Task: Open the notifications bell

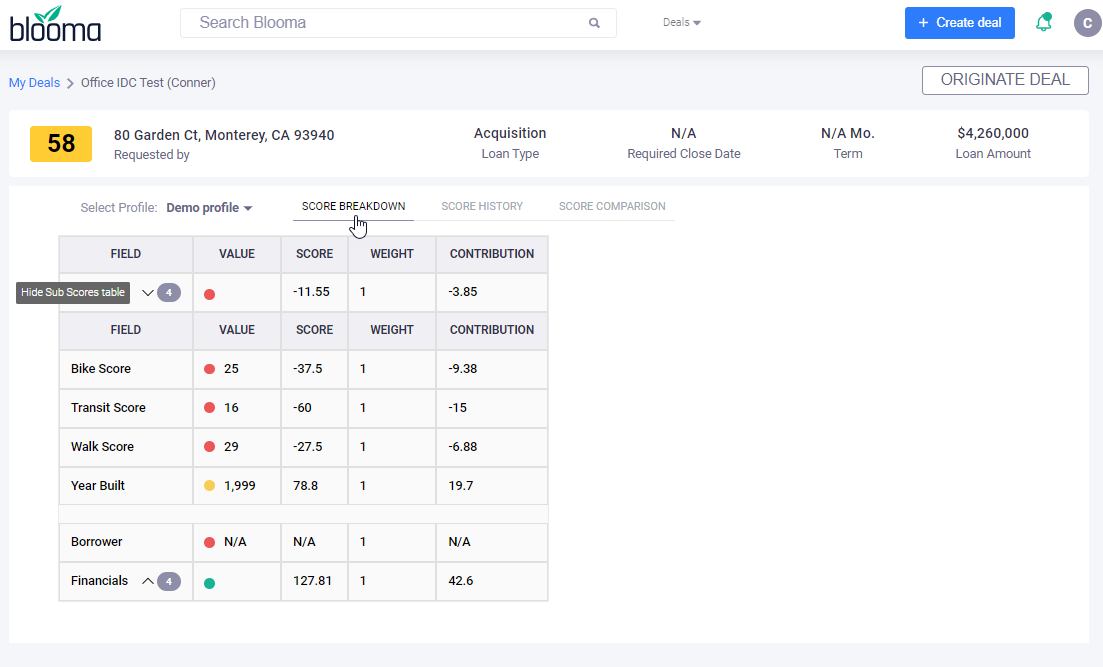Action: 1044,23
